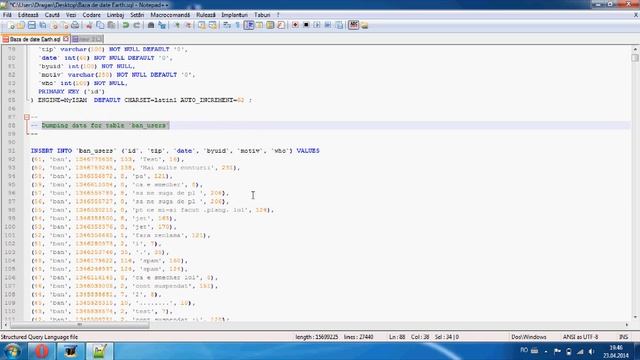Viewport: 640px width, 360px height.
Task: Open Opera from the taskbar
Action: click(x=41, y=351)
